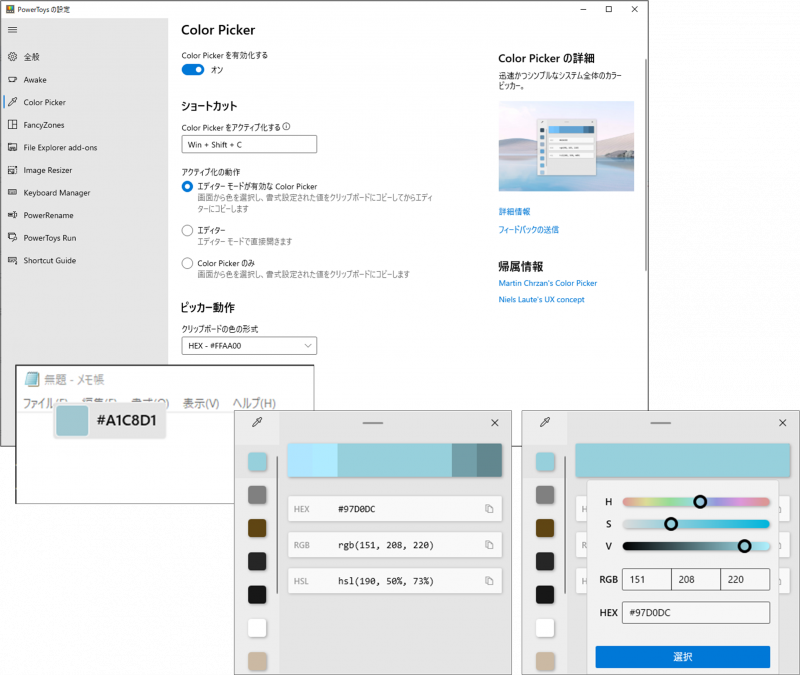This screenshot has width=800, height=675.
Task: Click the lightest shade in the left editor color bar
Action: pyautogui.click(x=300, y=460)
